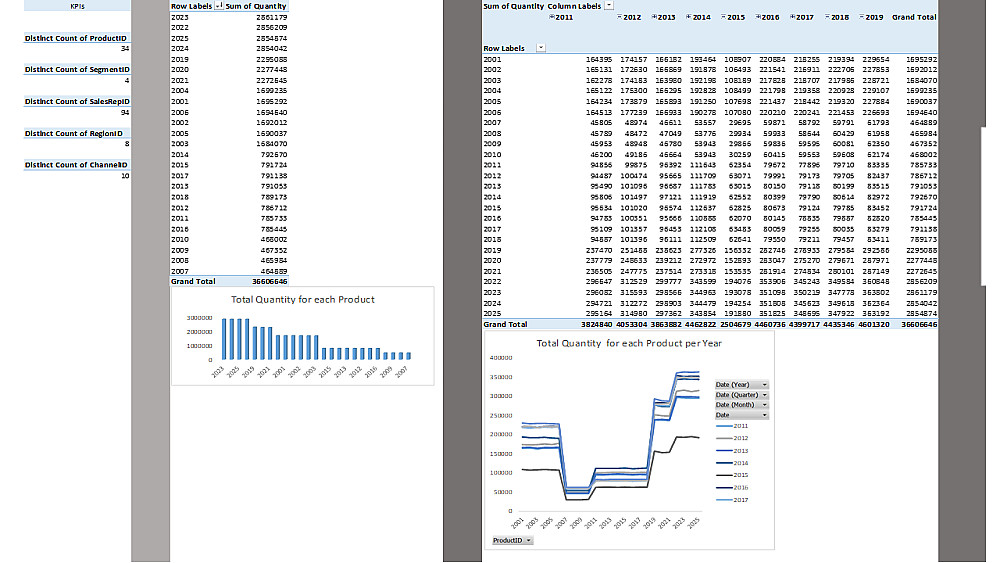Expand the 2017 column group in right pivot
1000x563 pixels.
(x=792, y=17)
